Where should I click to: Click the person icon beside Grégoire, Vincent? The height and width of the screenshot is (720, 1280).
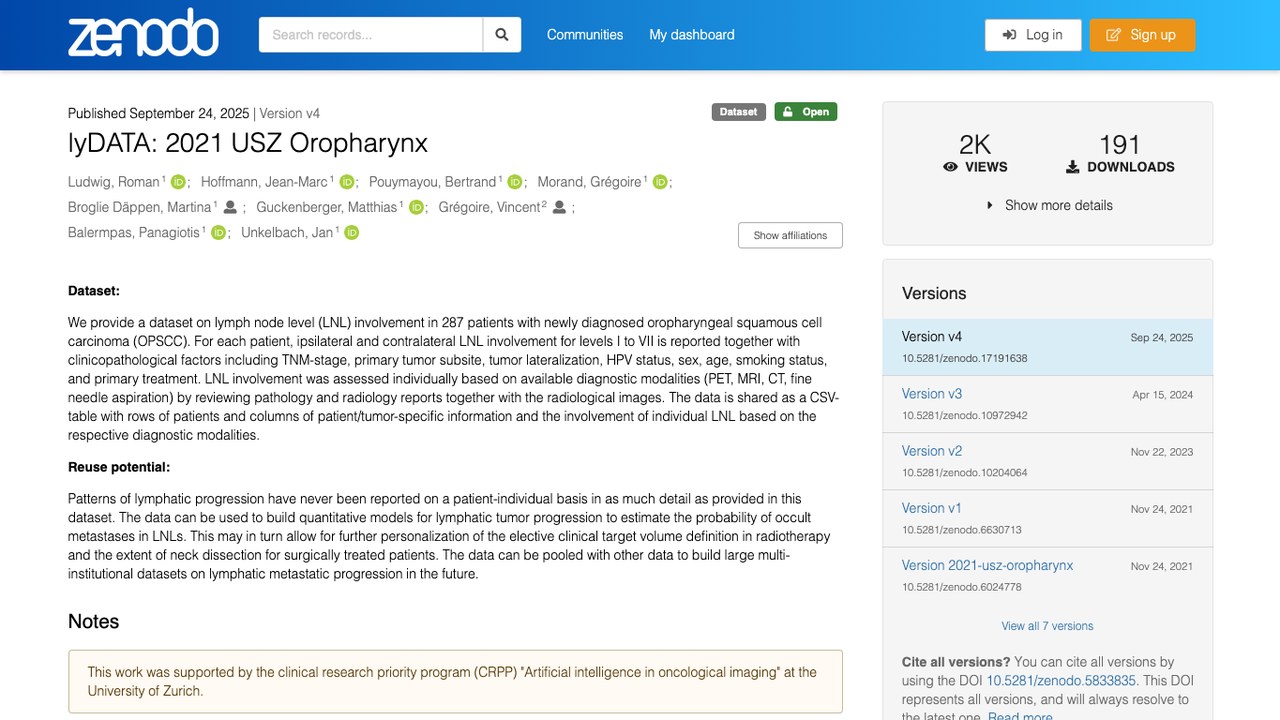(559, 207)
